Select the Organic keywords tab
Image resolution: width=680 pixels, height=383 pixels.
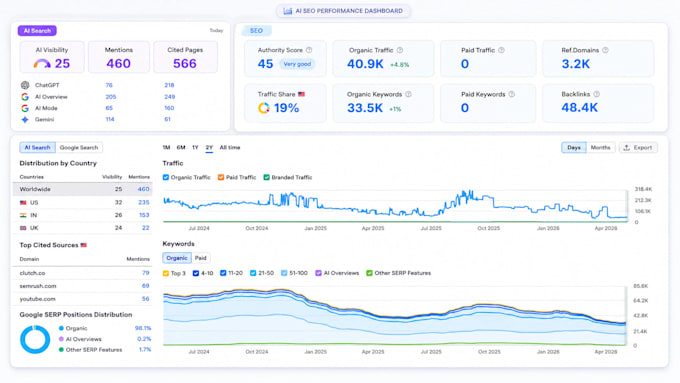[177, 258]
